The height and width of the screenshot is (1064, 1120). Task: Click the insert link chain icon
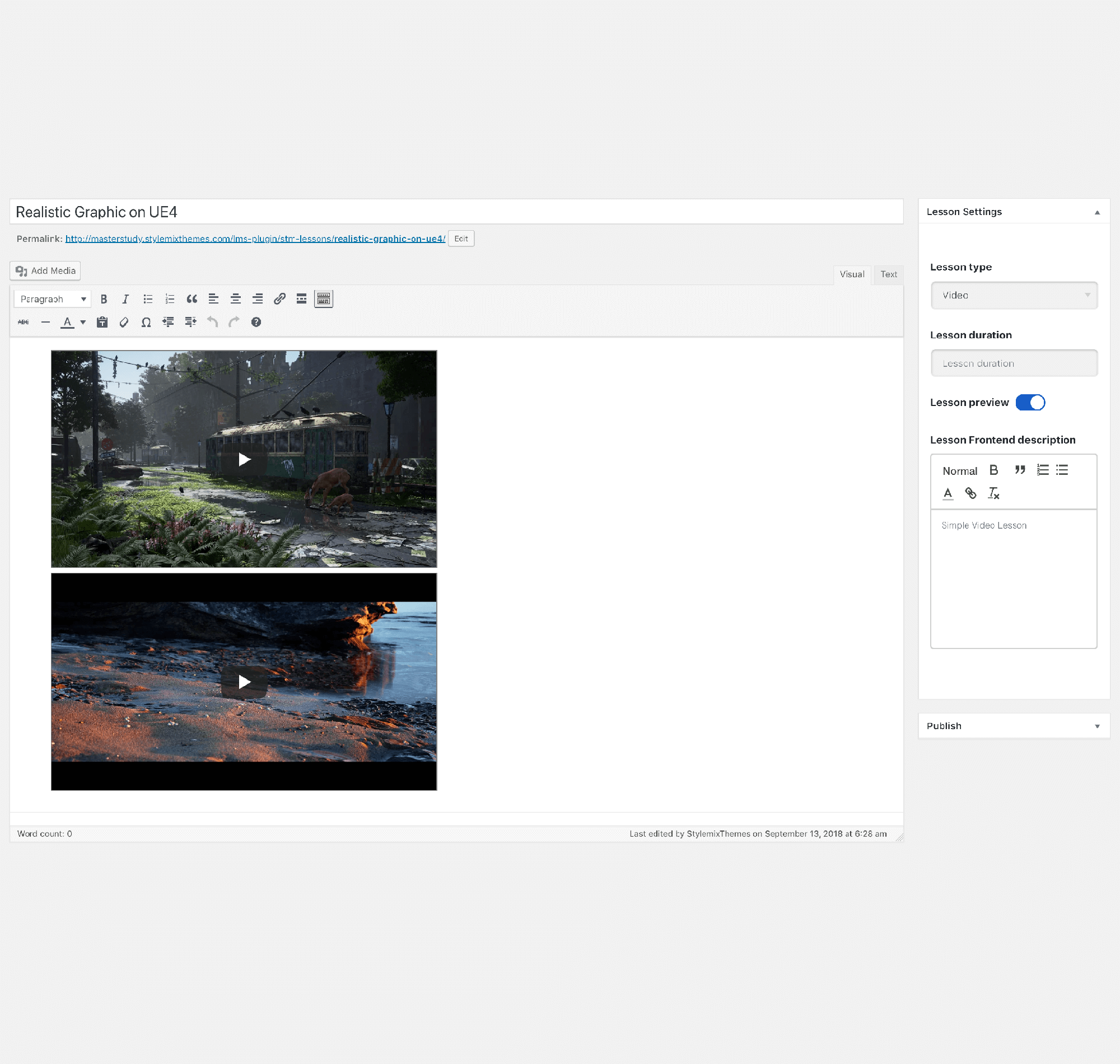(279, 299)
